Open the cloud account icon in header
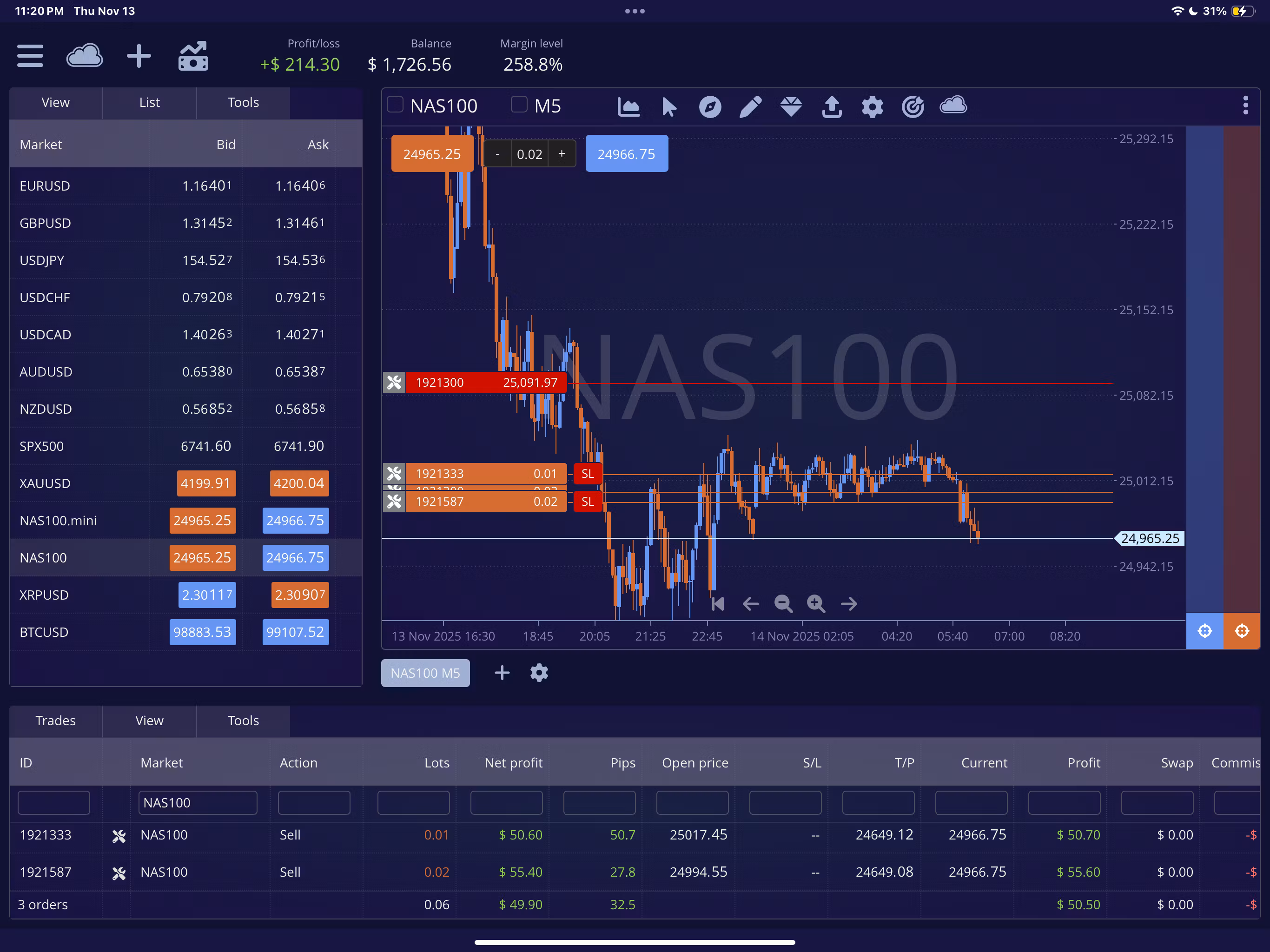This screenshot has height=952, width=1270. click(x=85, y=56)
